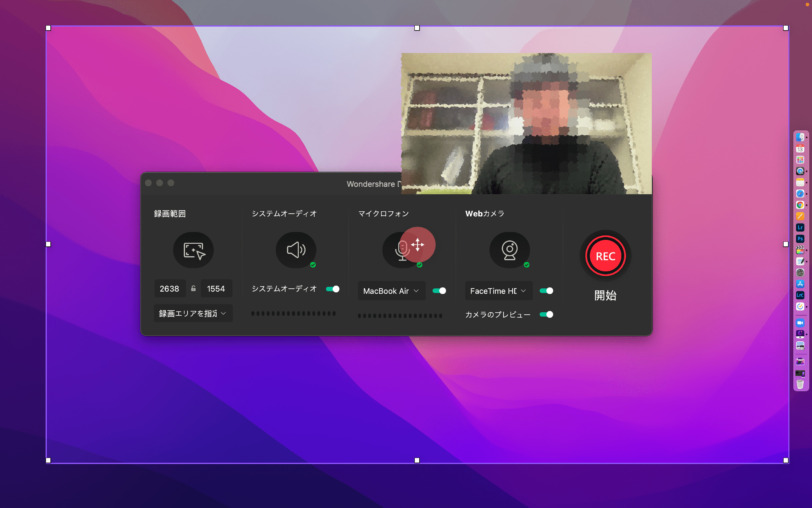Open Lightroom Classic (LrC) from the Dock
Viewport: 812px width, 508px height.
coord(800,295)
